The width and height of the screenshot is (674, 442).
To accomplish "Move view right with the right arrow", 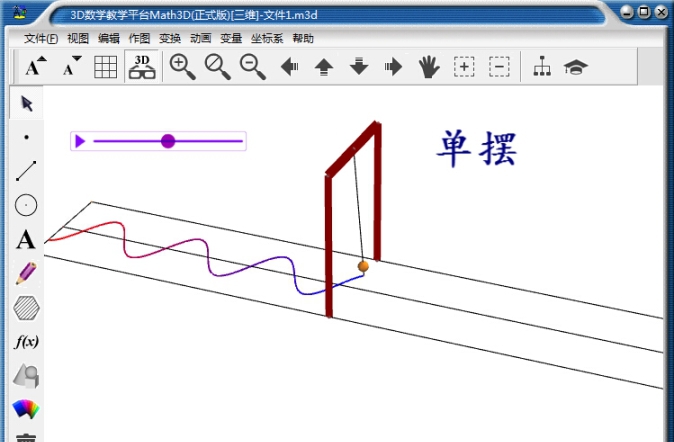I will (394, 67).
